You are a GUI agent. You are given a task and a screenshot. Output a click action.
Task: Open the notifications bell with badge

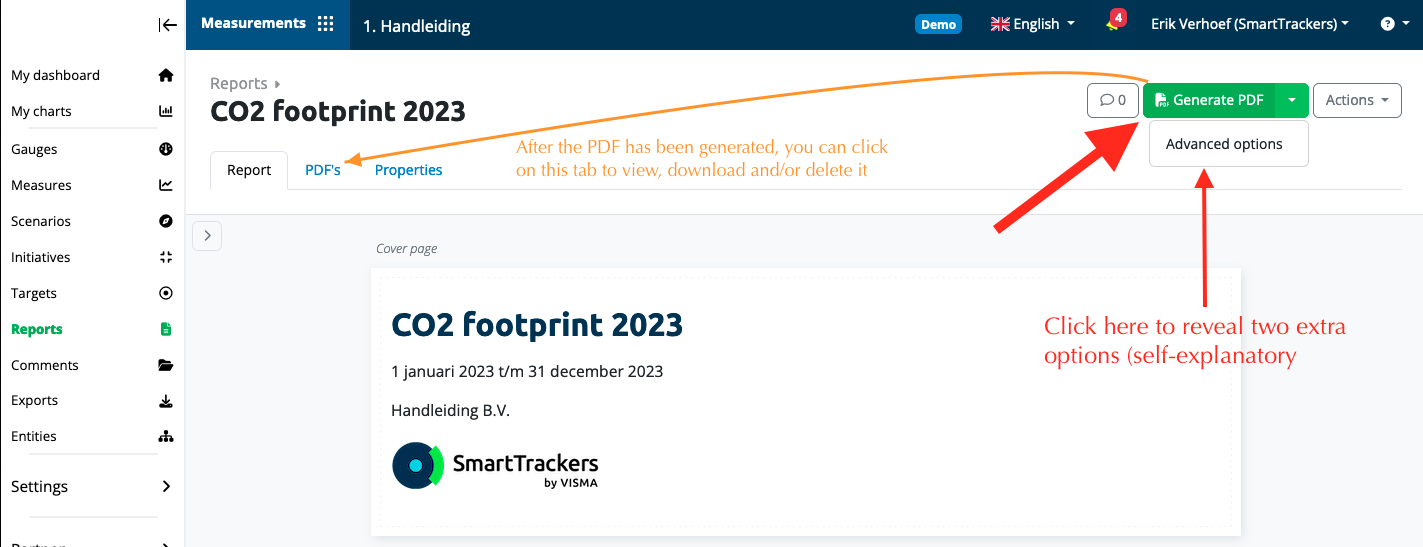1115,21
